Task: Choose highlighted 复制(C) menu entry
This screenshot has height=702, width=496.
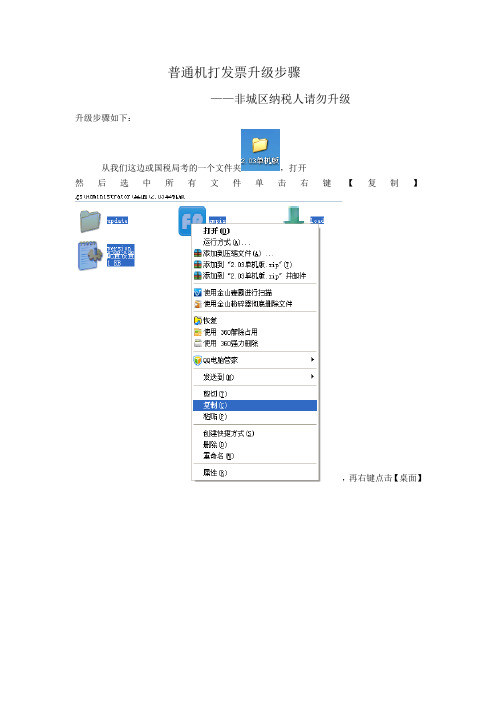Action: (x=255, y=405)
